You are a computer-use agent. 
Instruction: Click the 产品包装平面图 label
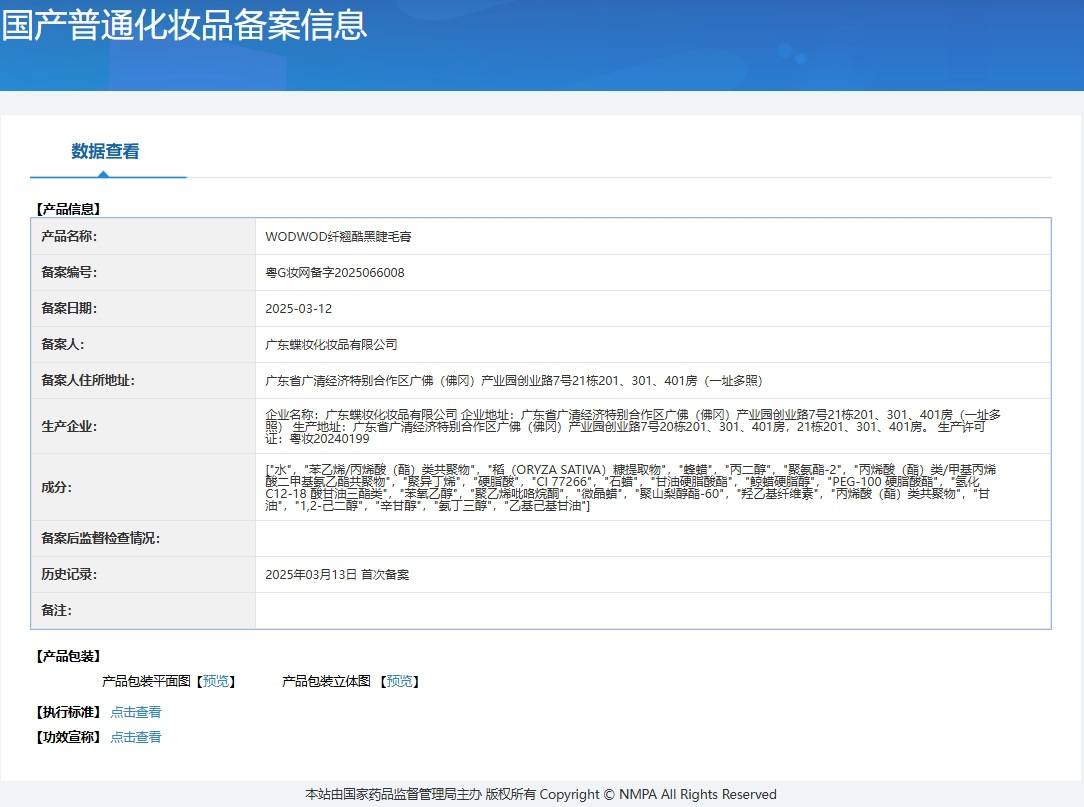click(146, 681)
